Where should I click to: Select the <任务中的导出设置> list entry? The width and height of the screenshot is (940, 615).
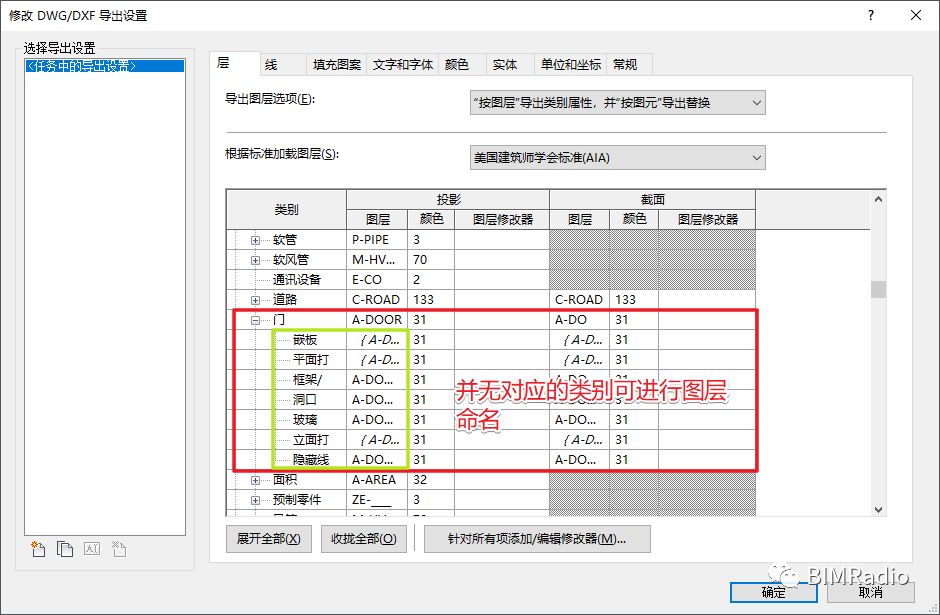click(105, 66)
